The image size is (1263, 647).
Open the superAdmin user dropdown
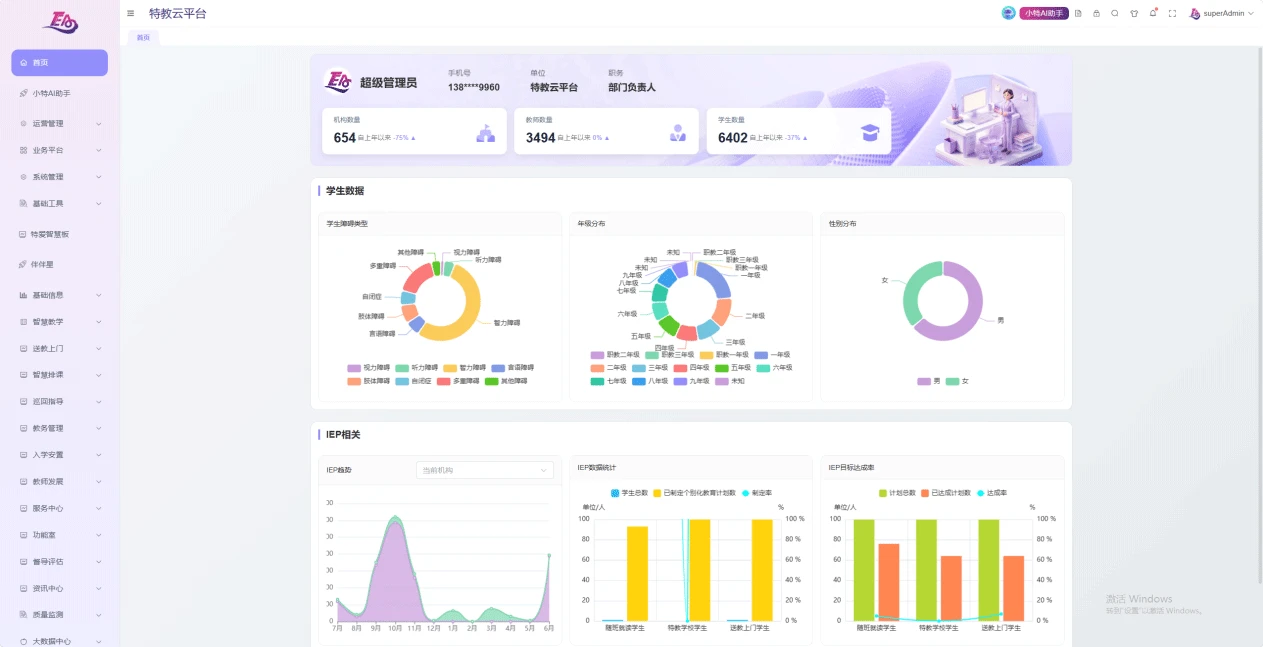(x=1222, y=13)
